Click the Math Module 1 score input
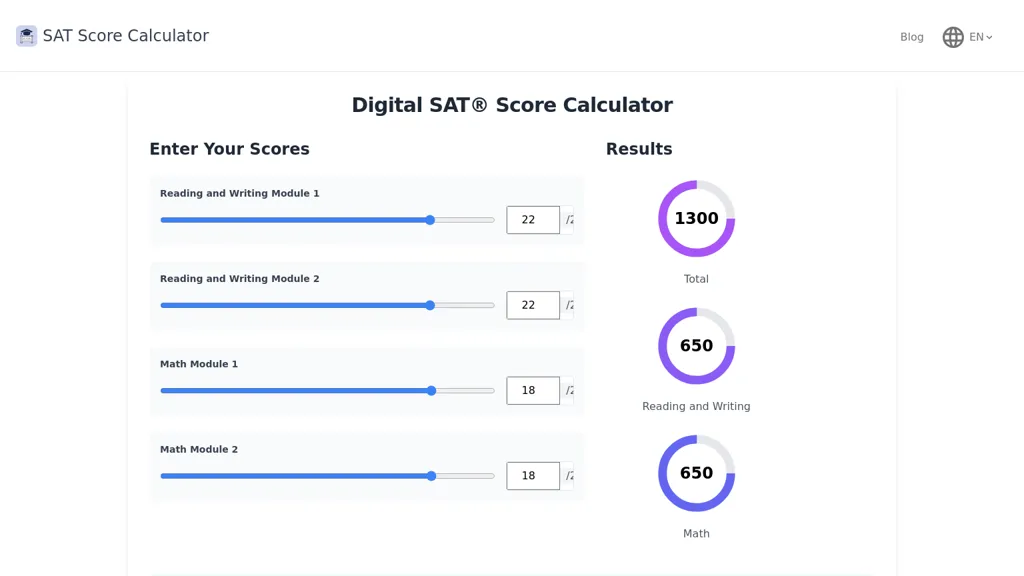The width and height of the screenshot is (1024, 576). (533, 391)
